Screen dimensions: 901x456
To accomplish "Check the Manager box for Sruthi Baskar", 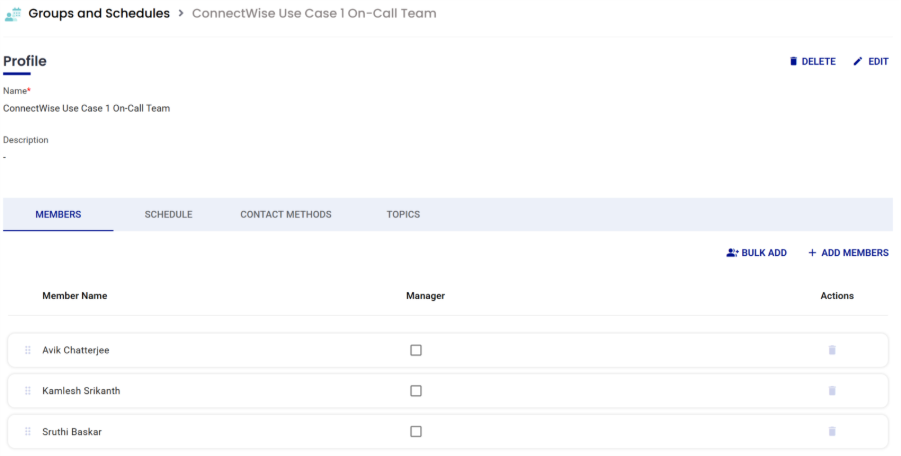I will 416,432.
